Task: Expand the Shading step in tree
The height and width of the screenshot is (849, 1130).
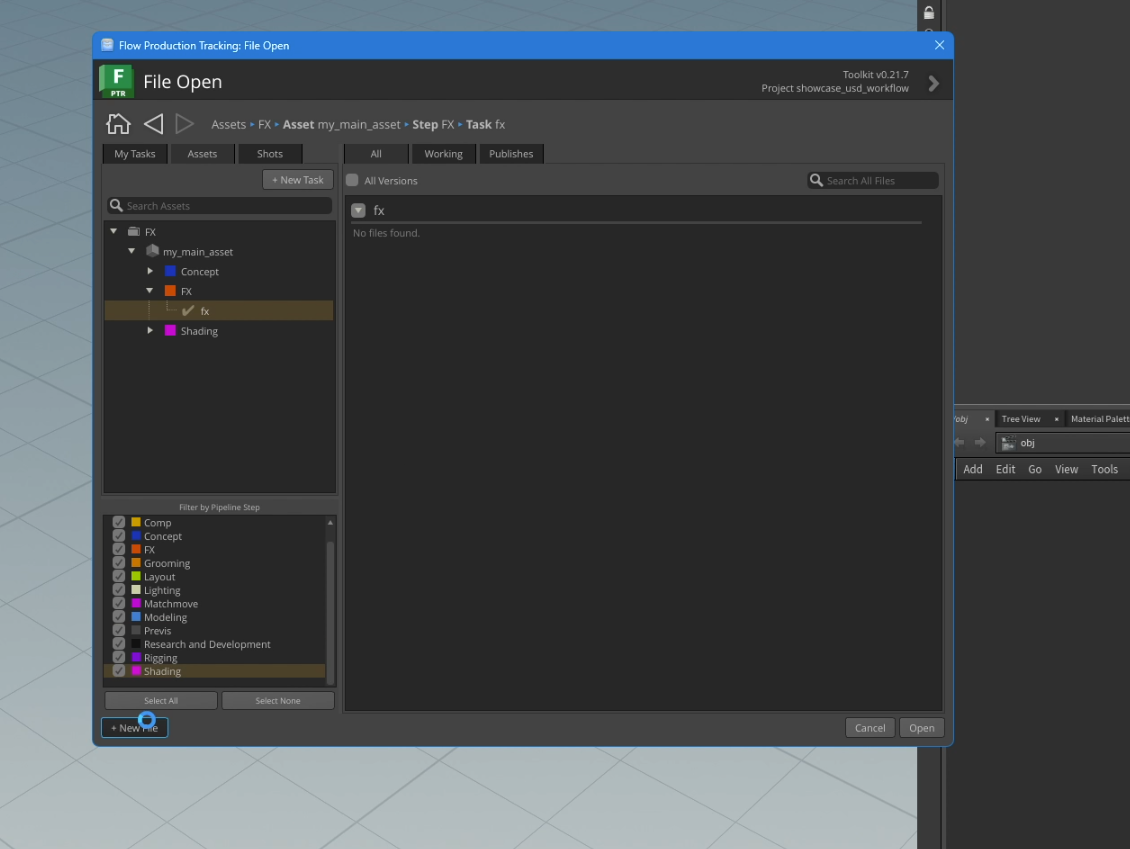Action: (150, 330)
